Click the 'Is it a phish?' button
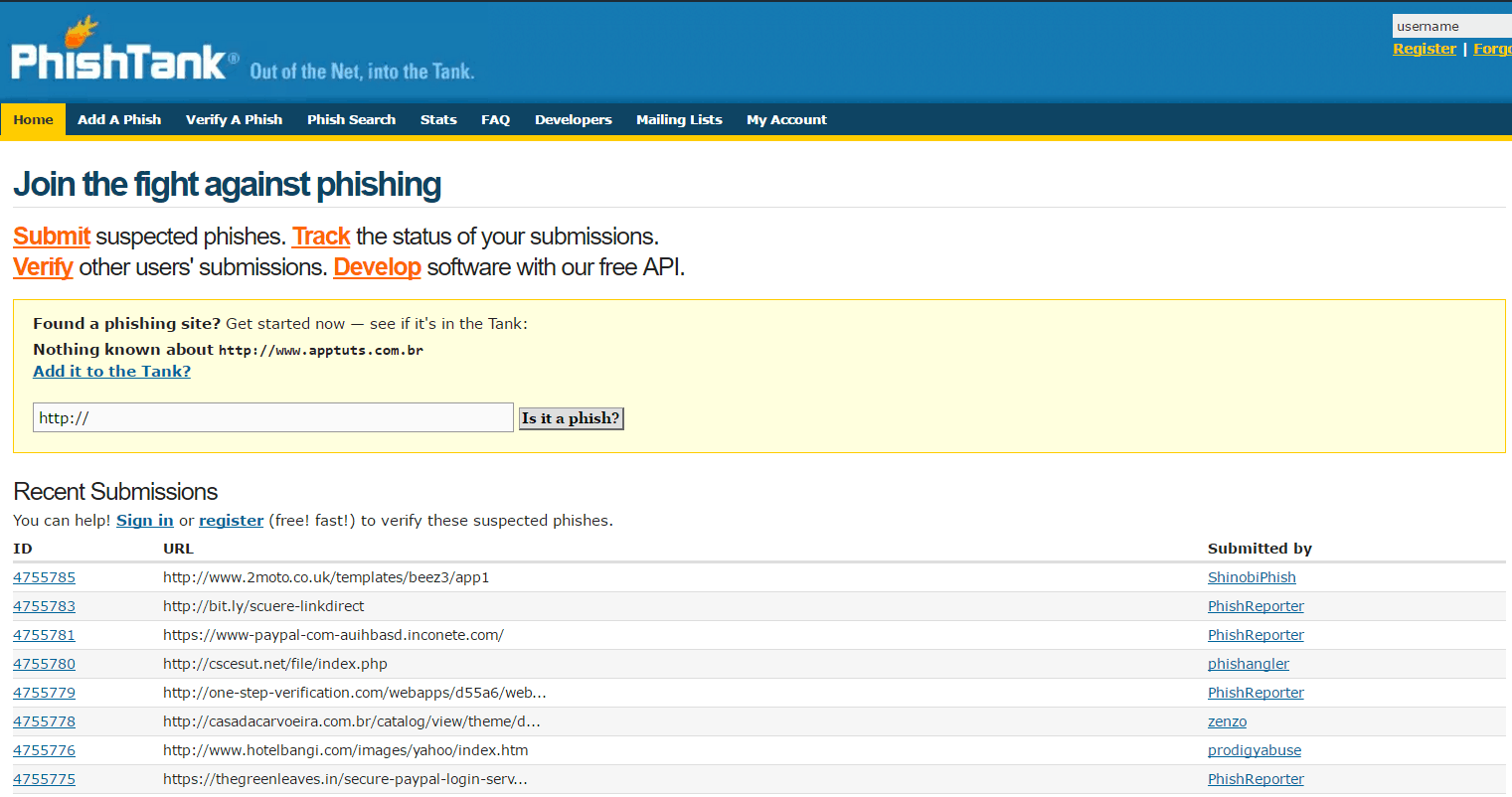Screen dimensions: 1512x797 pyautogui.click(x=571, y=418)
